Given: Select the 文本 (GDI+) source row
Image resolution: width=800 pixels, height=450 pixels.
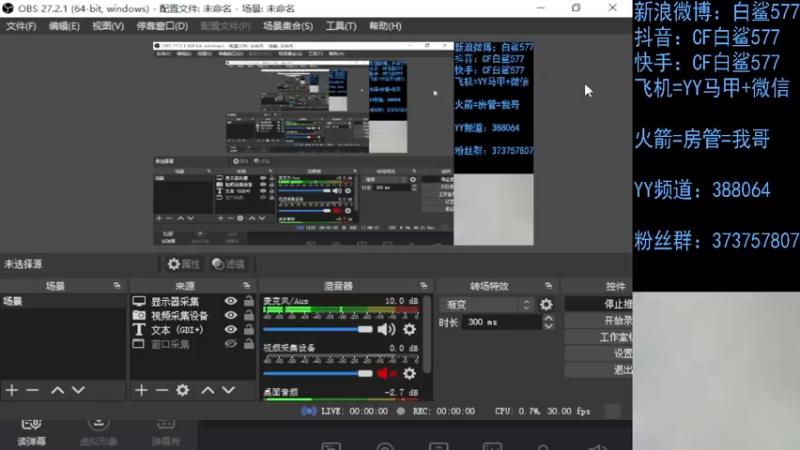Looking at the screenshot, I should pos(193,330).
